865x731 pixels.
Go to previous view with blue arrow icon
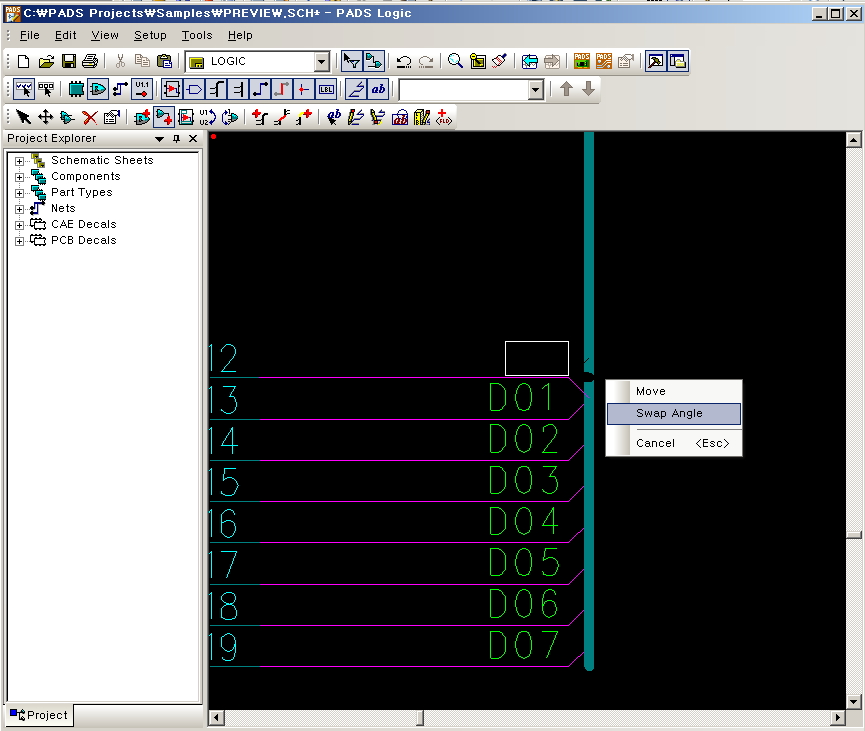click(530, 61)
